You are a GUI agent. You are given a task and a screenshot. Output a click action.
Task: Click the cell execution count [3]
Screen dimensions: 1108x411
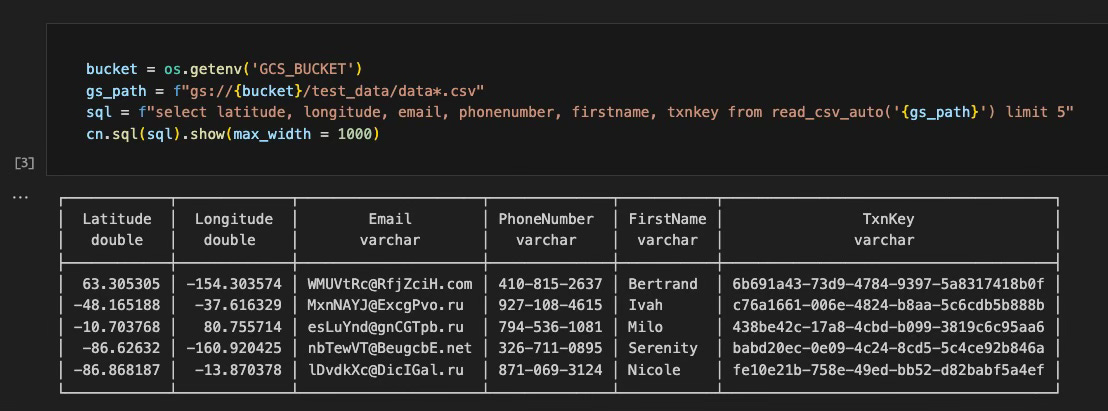(x=24, y=163)
